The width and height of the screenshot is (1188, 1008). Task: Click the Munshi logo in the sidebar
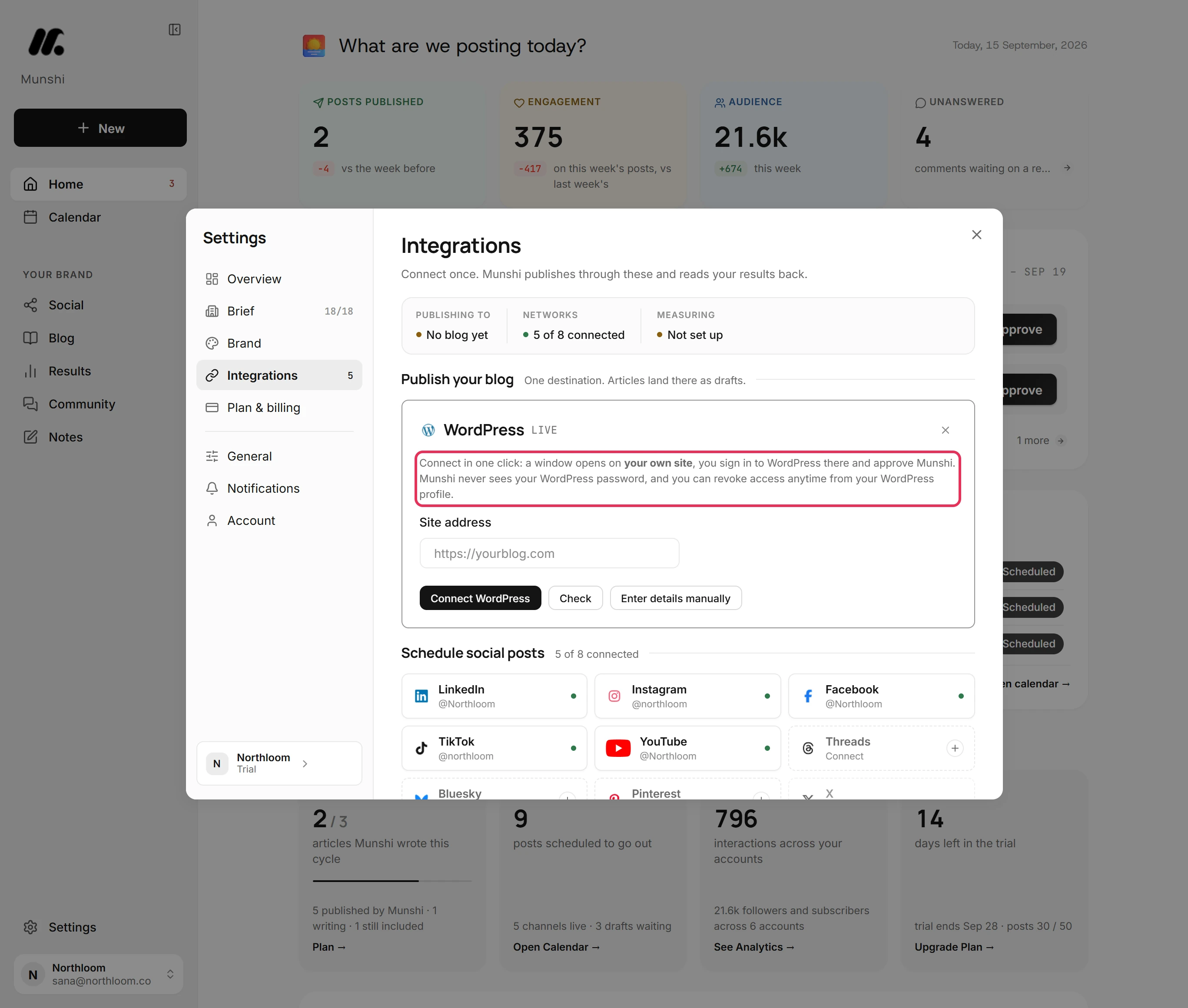click(x=46, y=42)
